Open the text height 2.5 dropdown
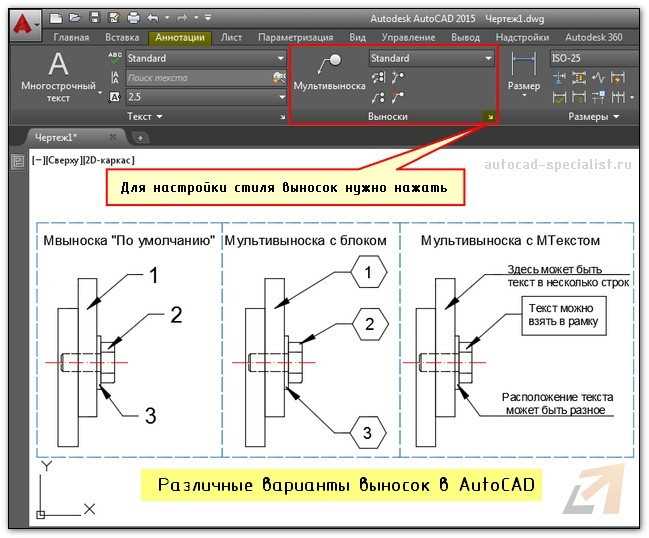 pos(282,97)
